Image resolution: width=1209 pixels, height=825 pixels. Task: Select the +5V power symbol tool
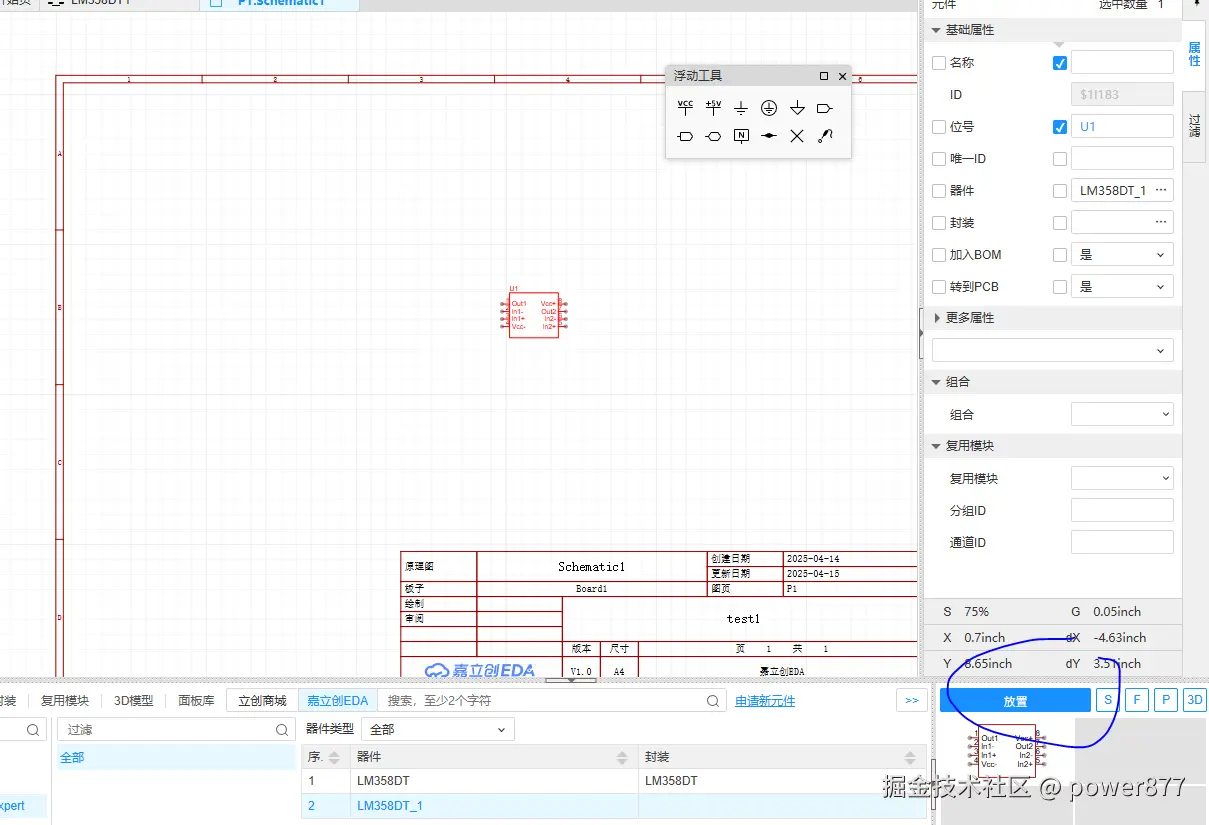click(x=713, y=108)
